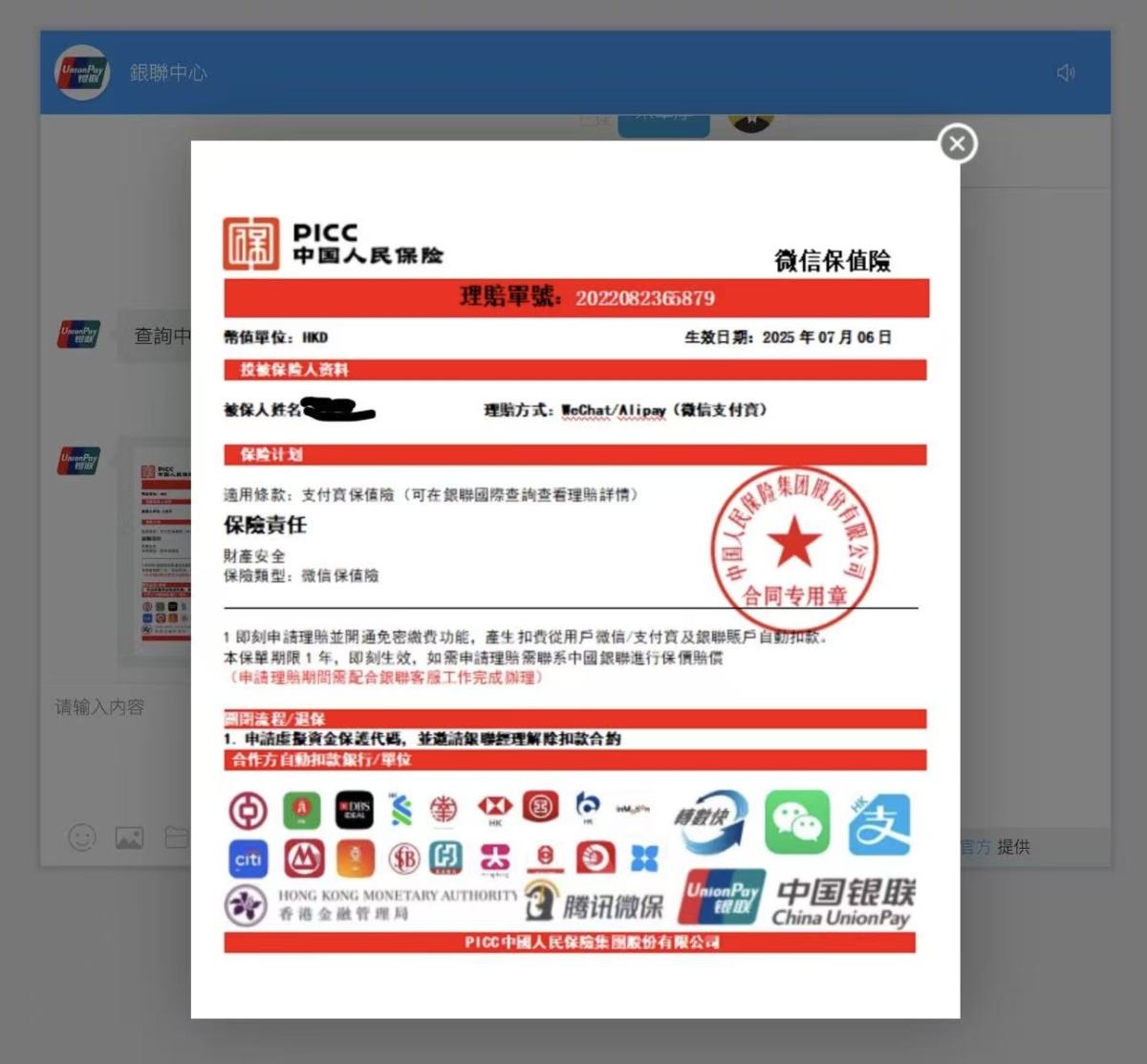Click the 合作方自動扣款銀行/單位 header

(x=575, y=760)
